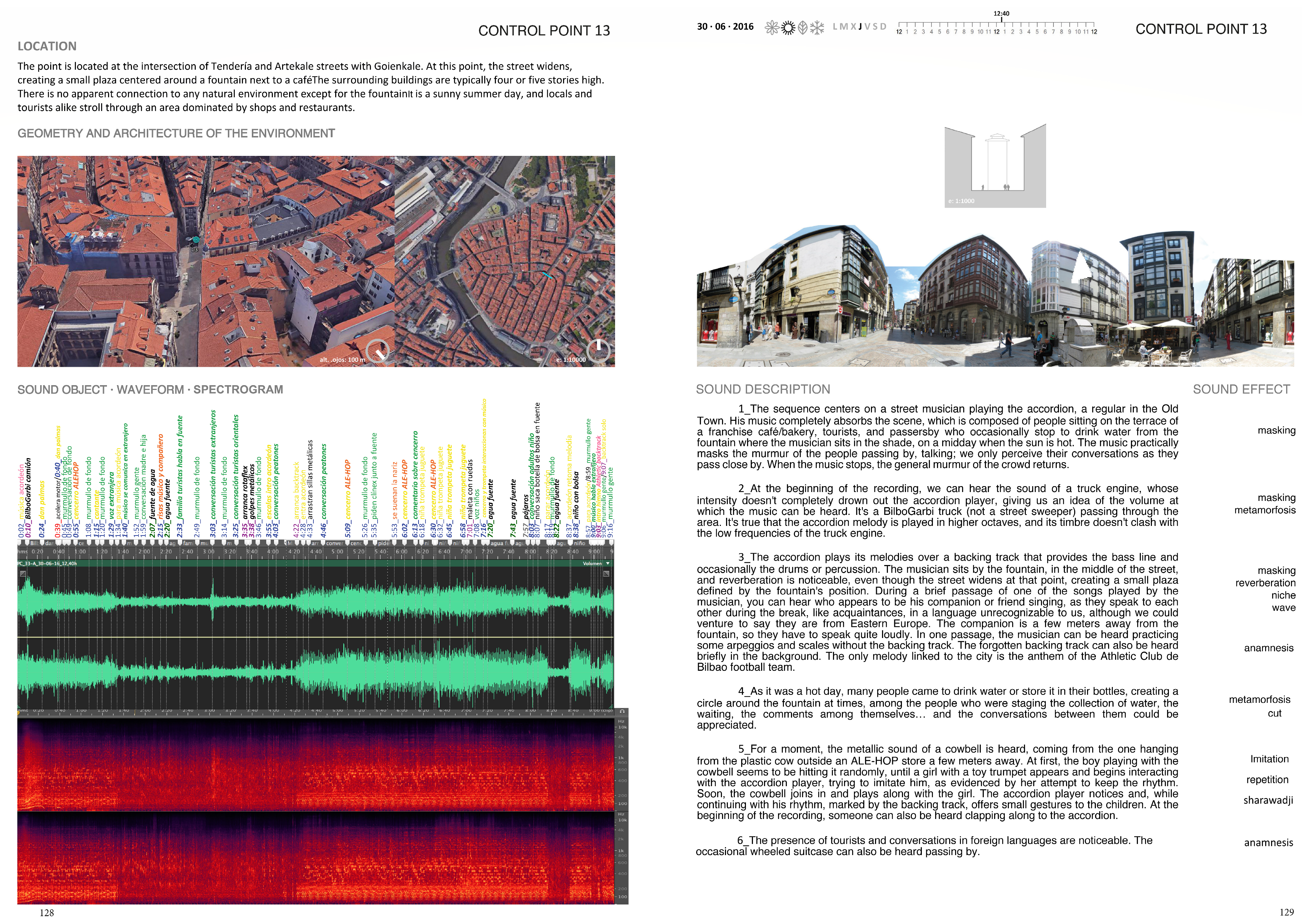Image resolution: width=1302 pixels, height=924 pixels.
Task: Click the 'niño' marker label near 8:40
Action: [579, 543]
